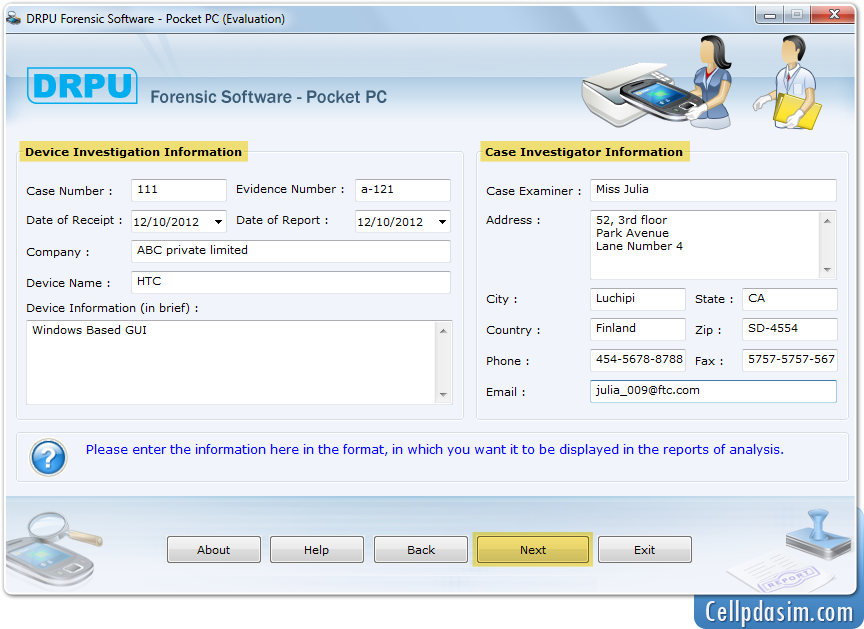
Task: Open the Date of Report dropdown arrow
Action: [442, 222]
